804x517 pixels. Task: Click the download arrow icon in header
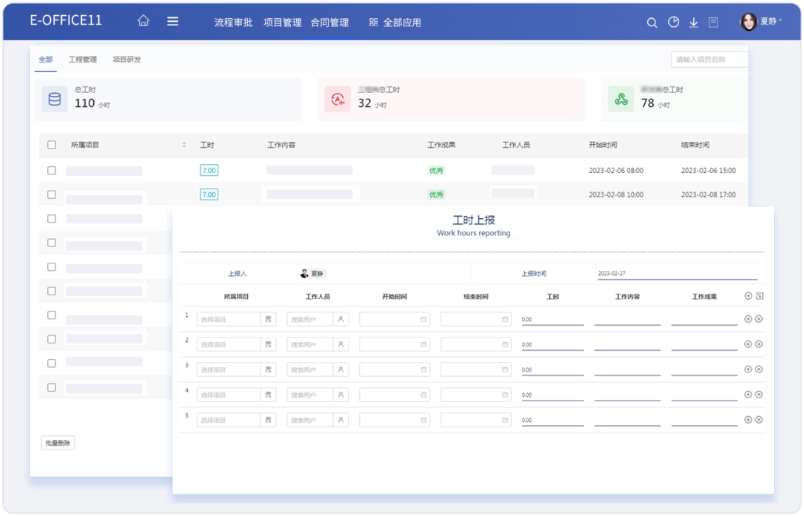pos(693,22)
